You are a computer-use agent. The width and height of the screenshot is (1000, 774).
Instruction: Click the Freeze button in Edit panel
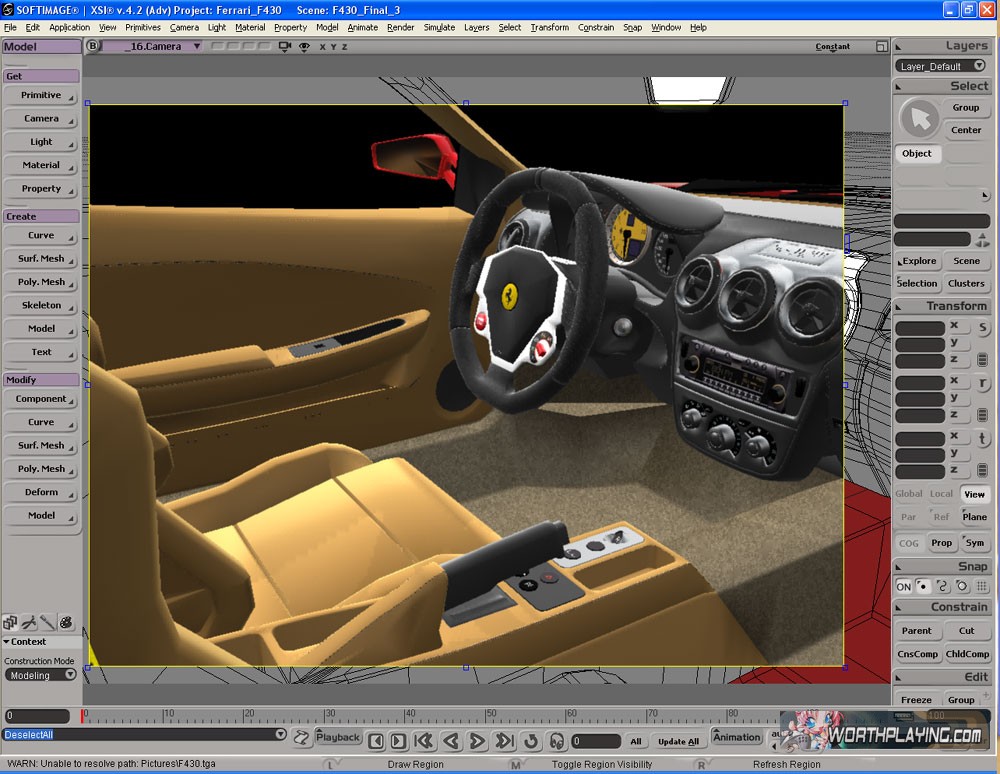(916, 700)
